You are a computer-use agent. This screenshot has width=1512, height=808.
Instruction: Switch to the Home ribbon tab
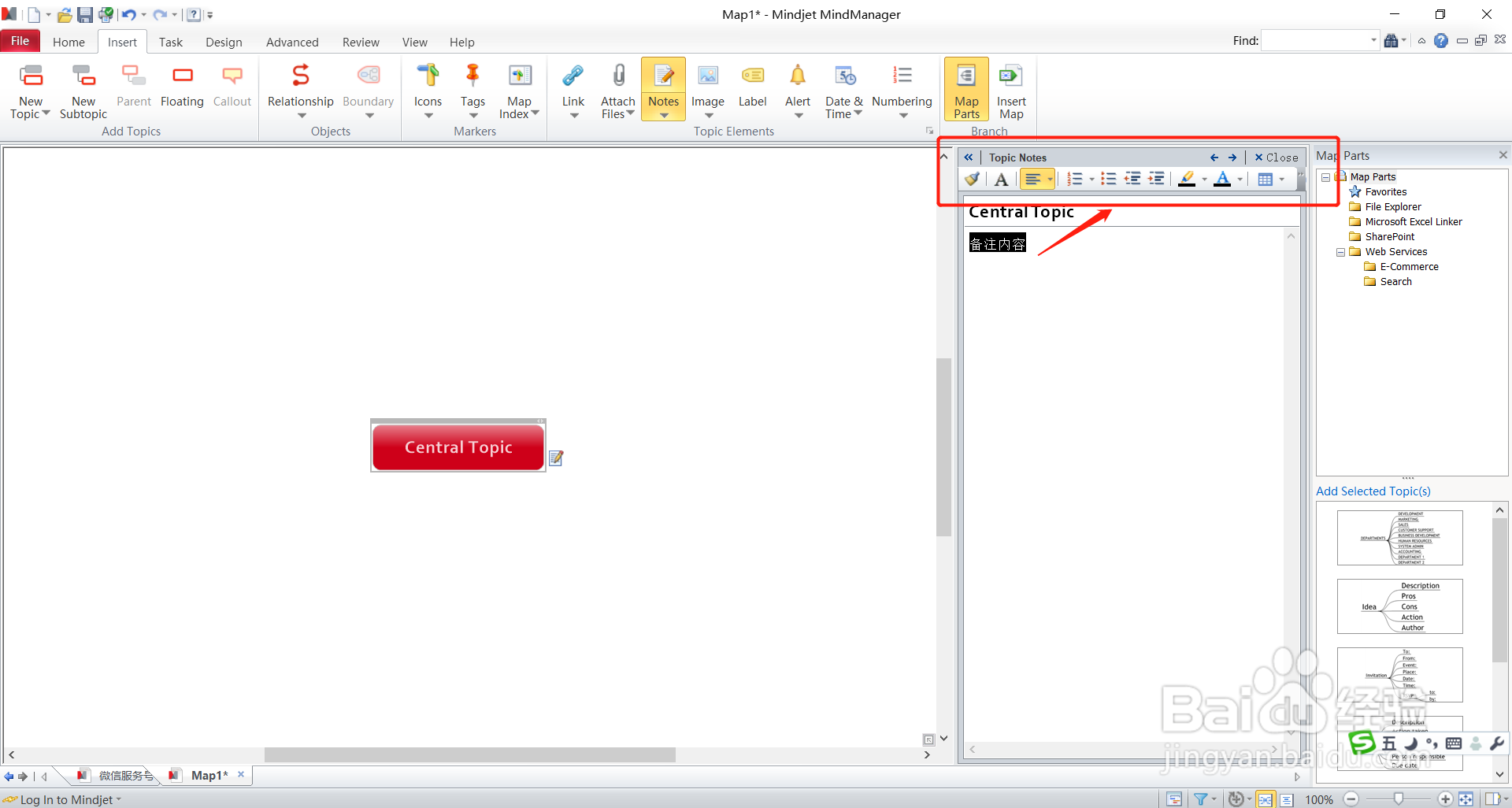pos(69,42)
